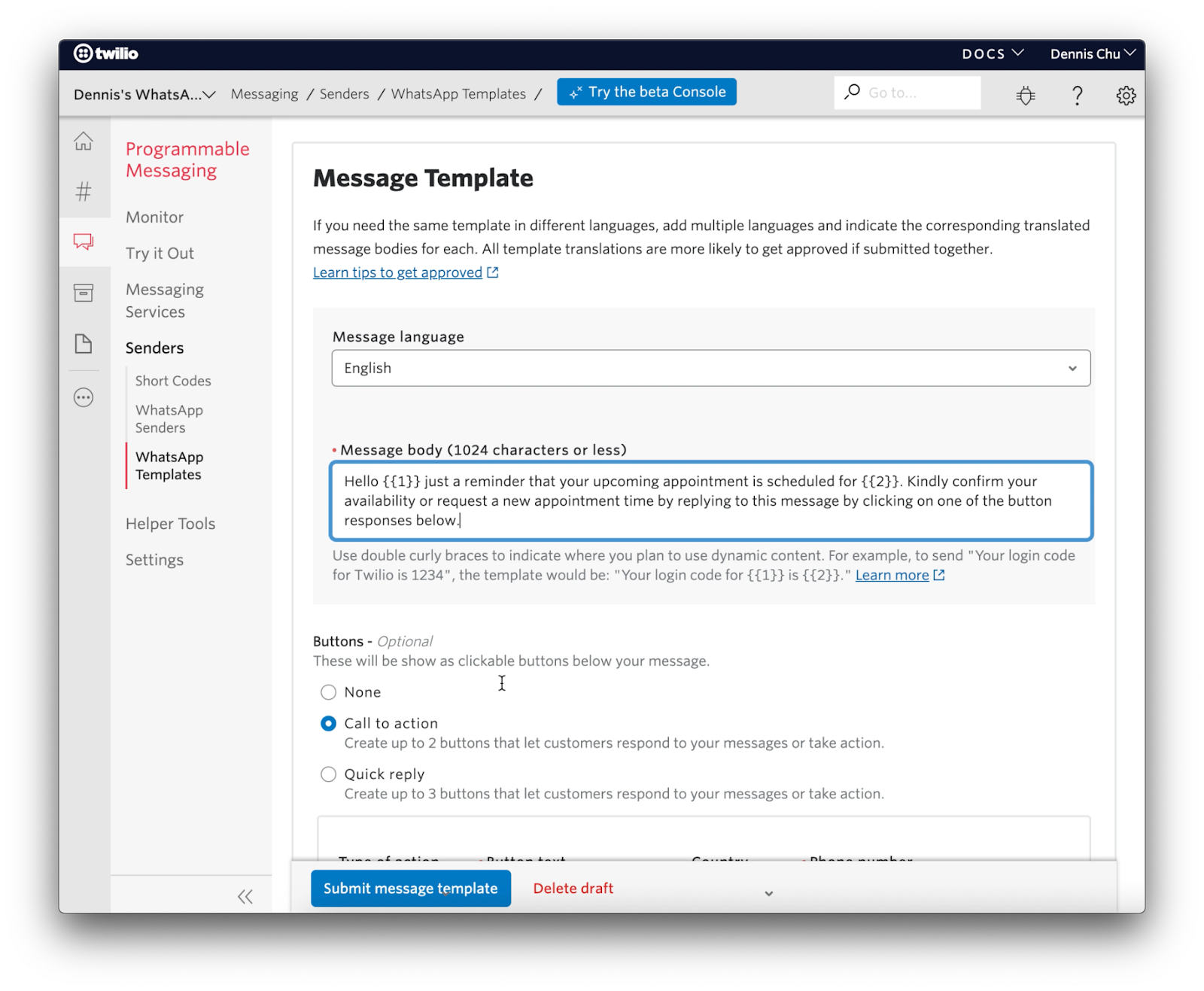
Task: Click the message body text field
Action: 710,500
